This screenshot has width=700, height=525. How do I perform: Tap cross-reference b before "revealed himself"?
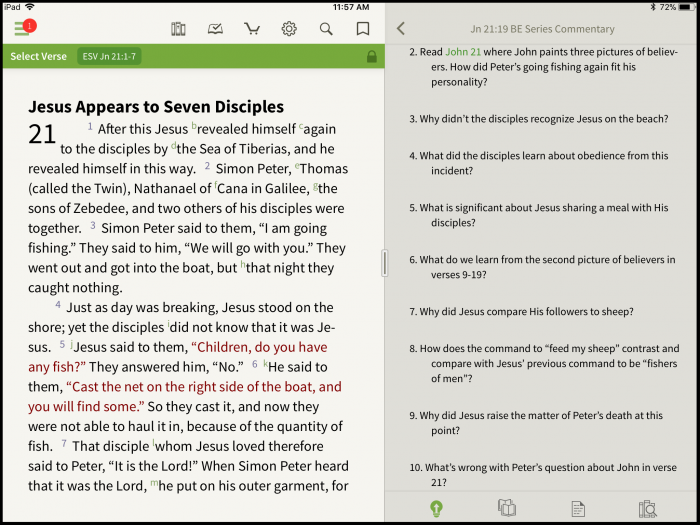tap(194, 125)
